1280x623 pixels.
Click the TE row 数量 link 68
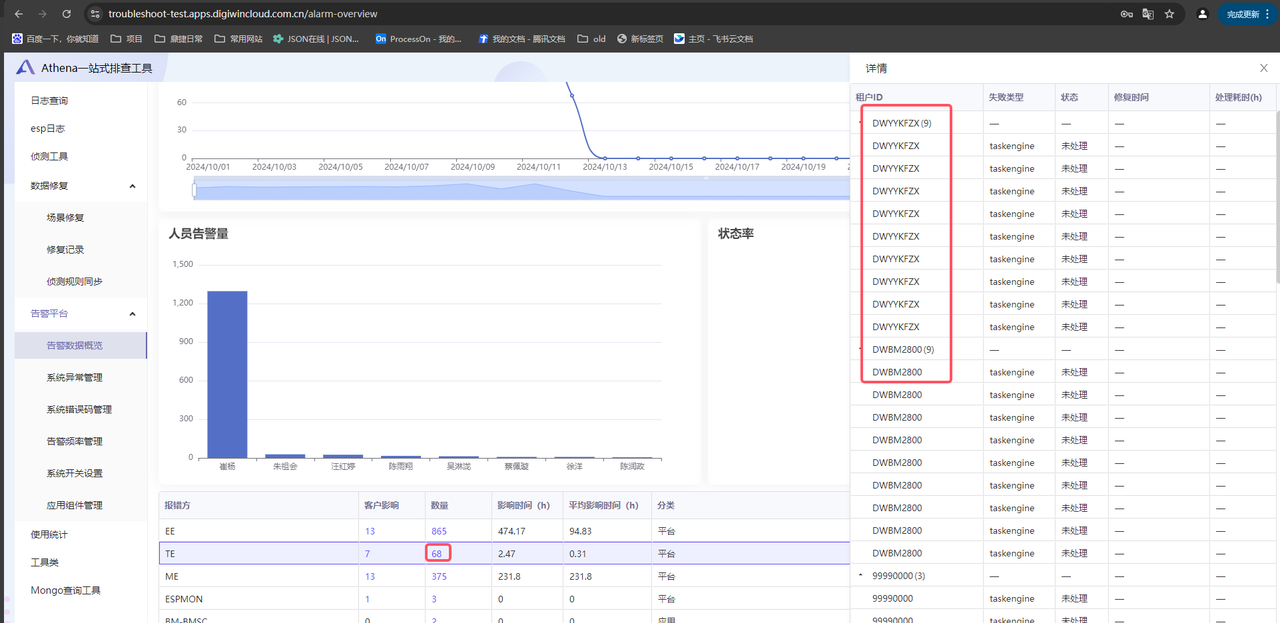click(437, 554)
